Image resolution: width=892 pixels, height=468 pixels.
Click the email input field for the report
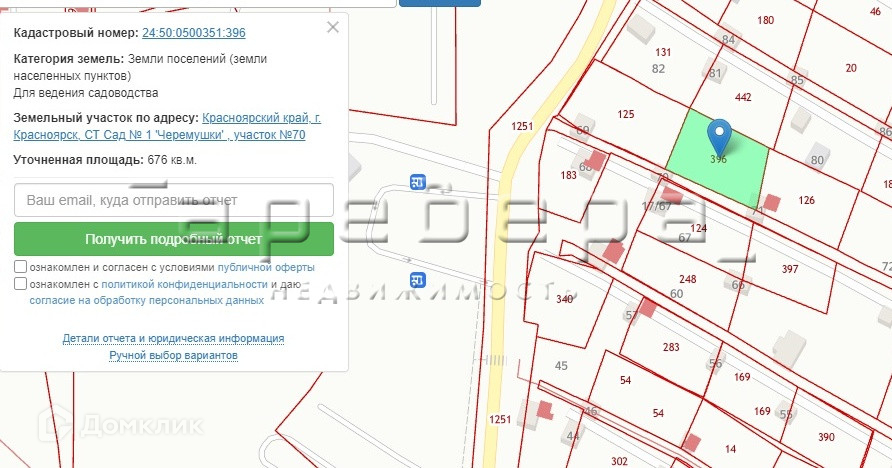[174, 200]
